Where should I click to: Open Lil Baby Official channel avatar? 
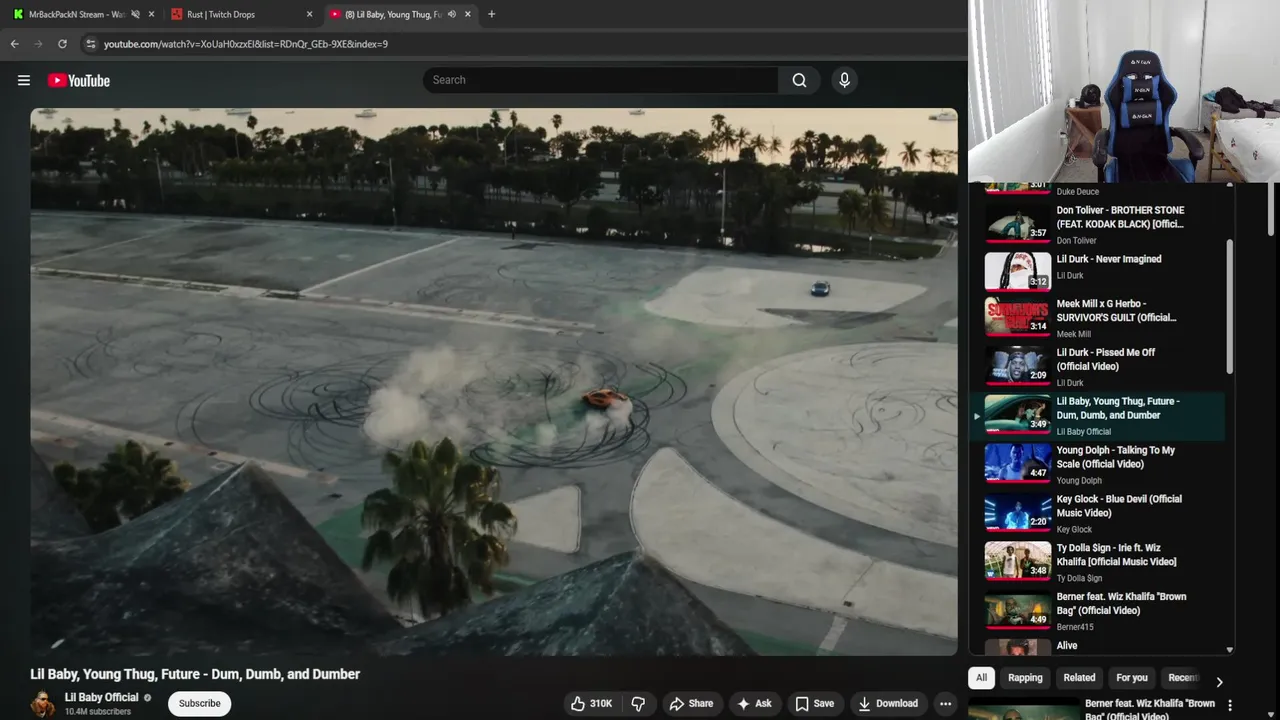pos(43,703)
